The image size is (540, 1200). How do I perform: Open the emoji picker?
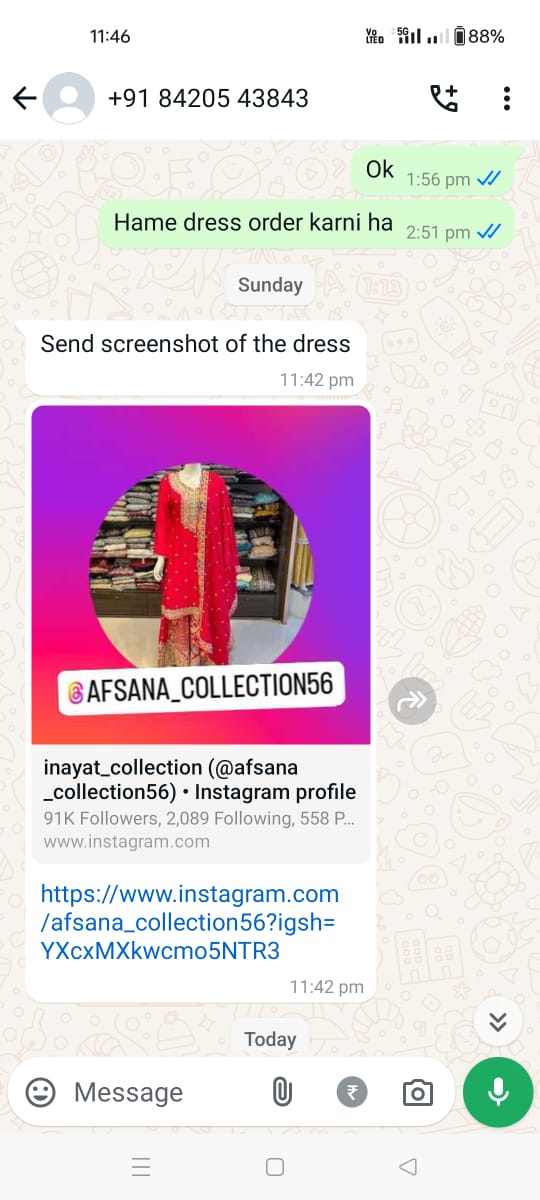[x=40, y=1092]
